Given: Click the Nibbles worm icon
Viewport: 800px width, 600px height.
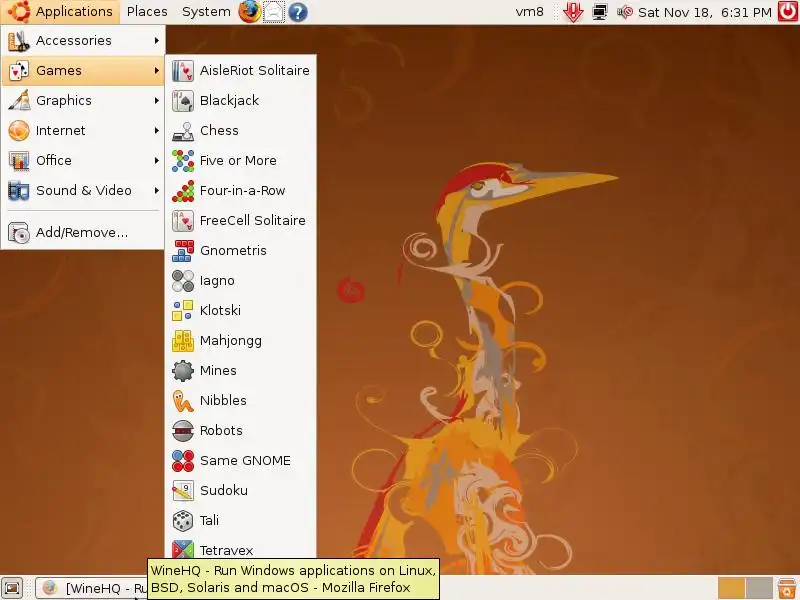Looking at the screenshot, I should coord(183,401).
